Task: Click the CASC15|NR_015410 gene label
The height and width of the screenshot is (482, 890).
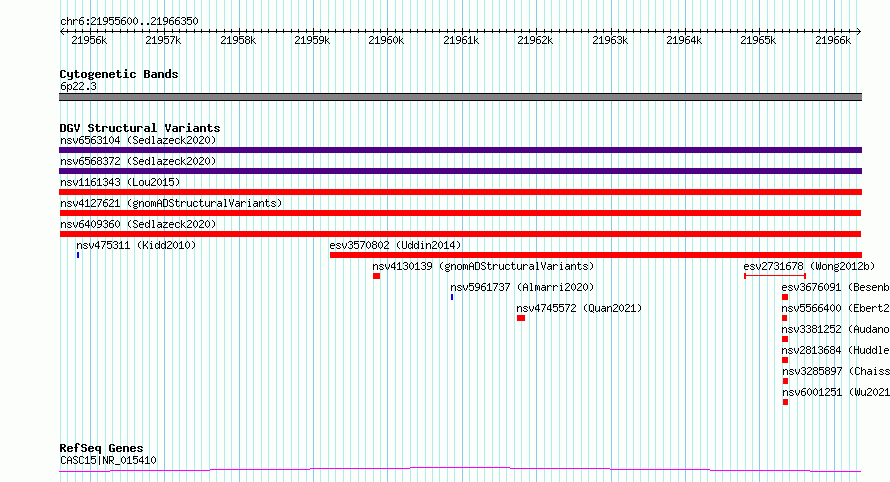Action: pyautogui.click(x=108, y=460)
